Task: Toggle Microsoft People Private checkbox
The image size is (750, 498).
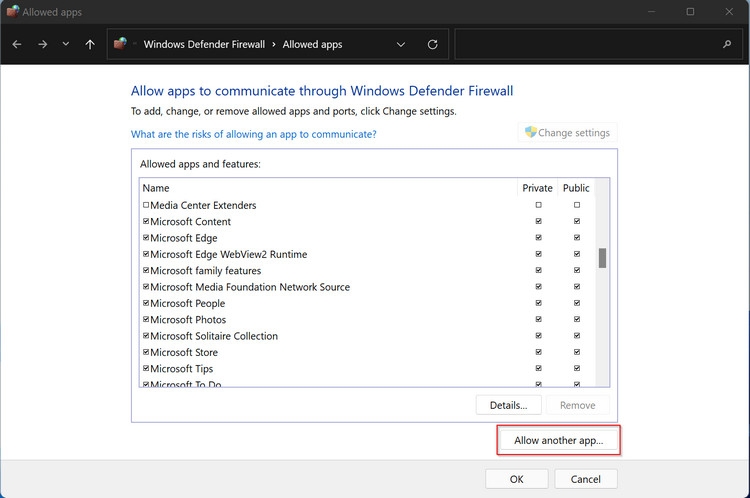Action: coord(539,303)
